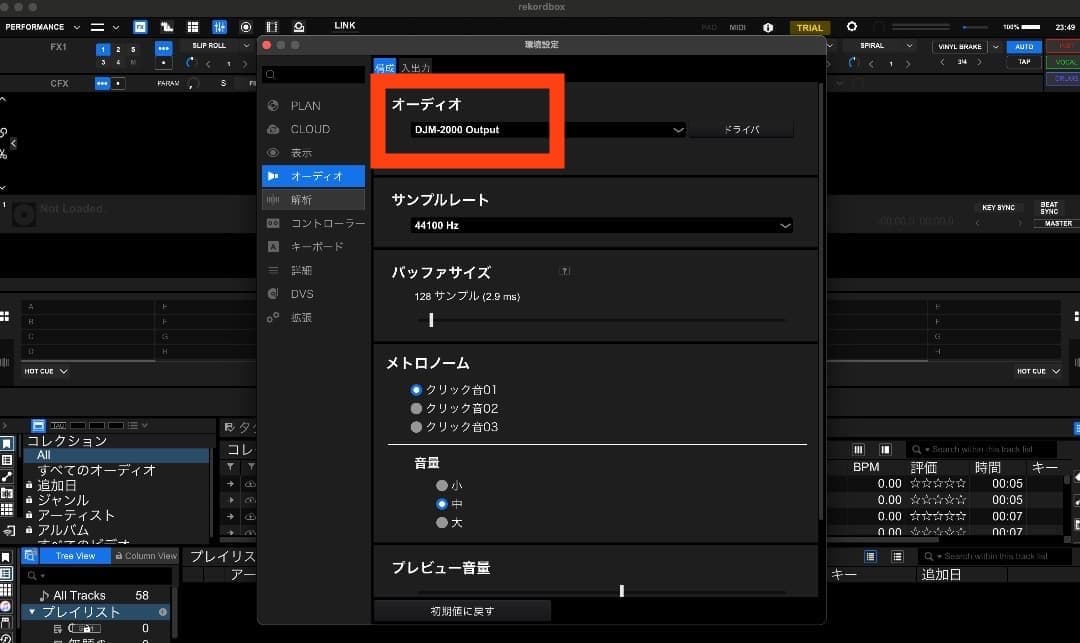Open the CLOUD preferences category
Screen dimensions: 1080x643
tap(310, 129)
